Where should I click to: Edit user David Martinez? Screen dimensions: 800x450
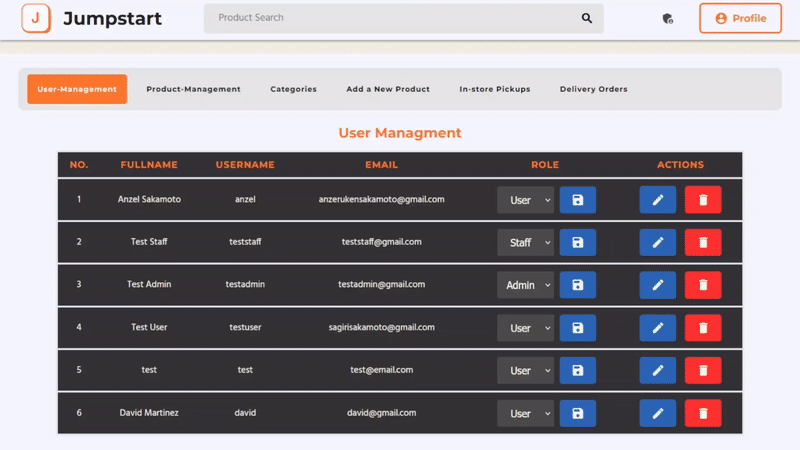click(658, 413)
